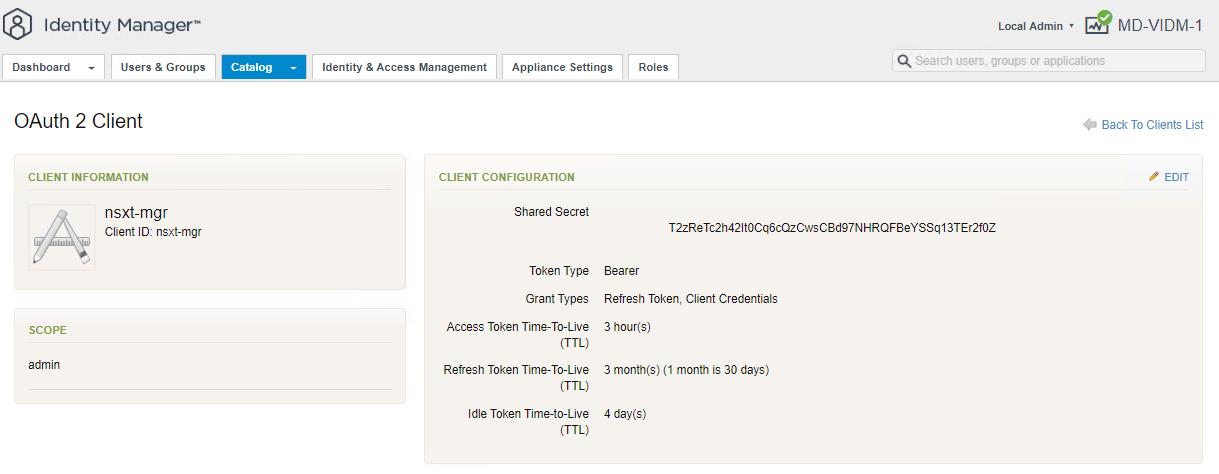
Task: Open the Appliance Settings tab
Action: [562, 67]
